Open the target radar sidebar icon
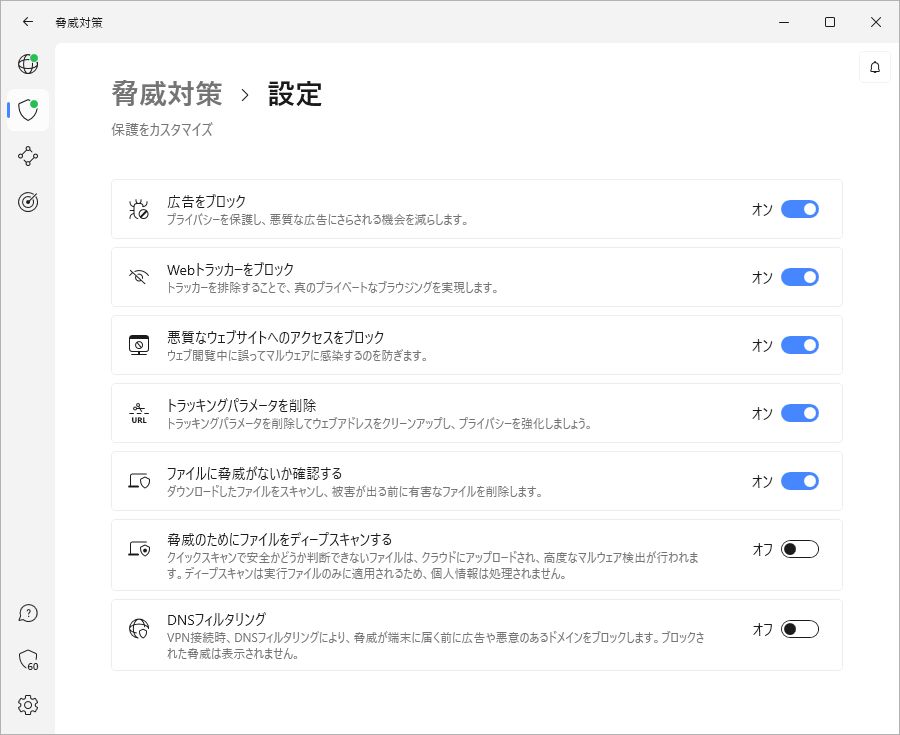Viewport: 900px width, 735px height. tap(28, 202)
